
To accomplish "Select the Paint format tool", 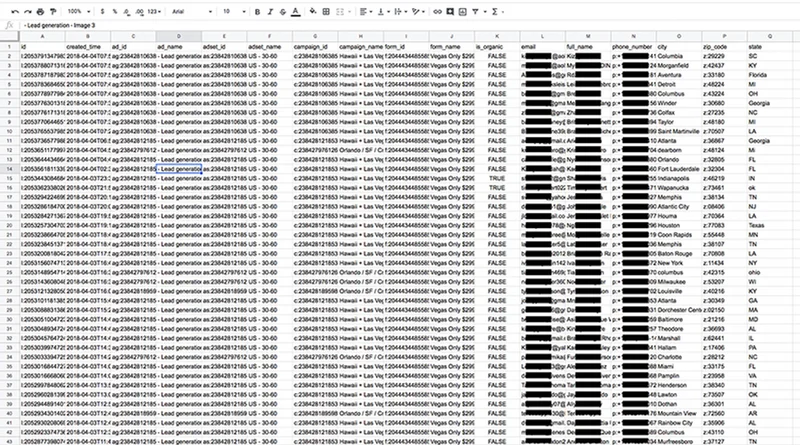I will (53, 12).
